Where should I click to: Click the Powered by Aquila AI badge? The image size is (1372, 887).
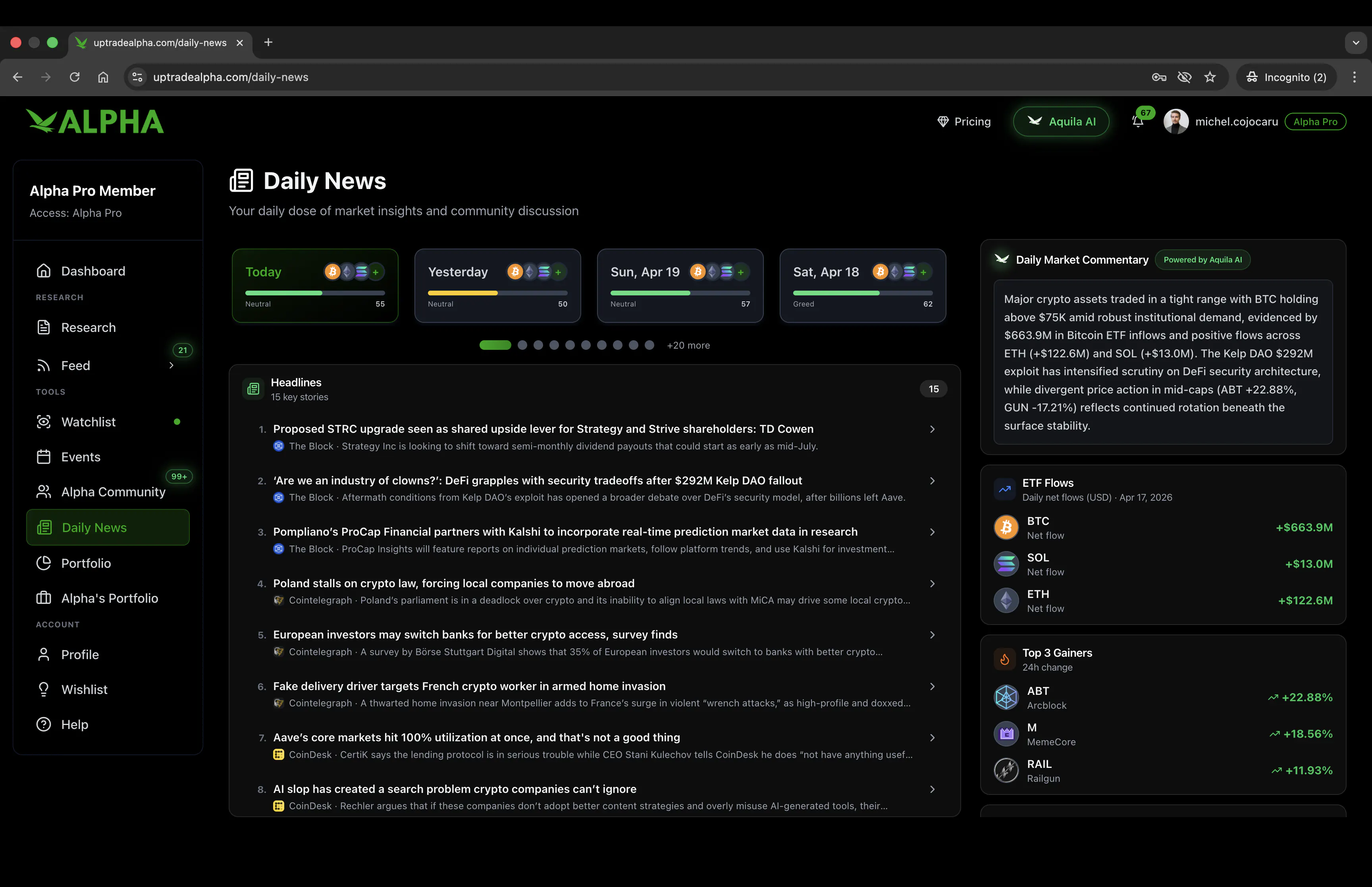tap(1202, 260)
